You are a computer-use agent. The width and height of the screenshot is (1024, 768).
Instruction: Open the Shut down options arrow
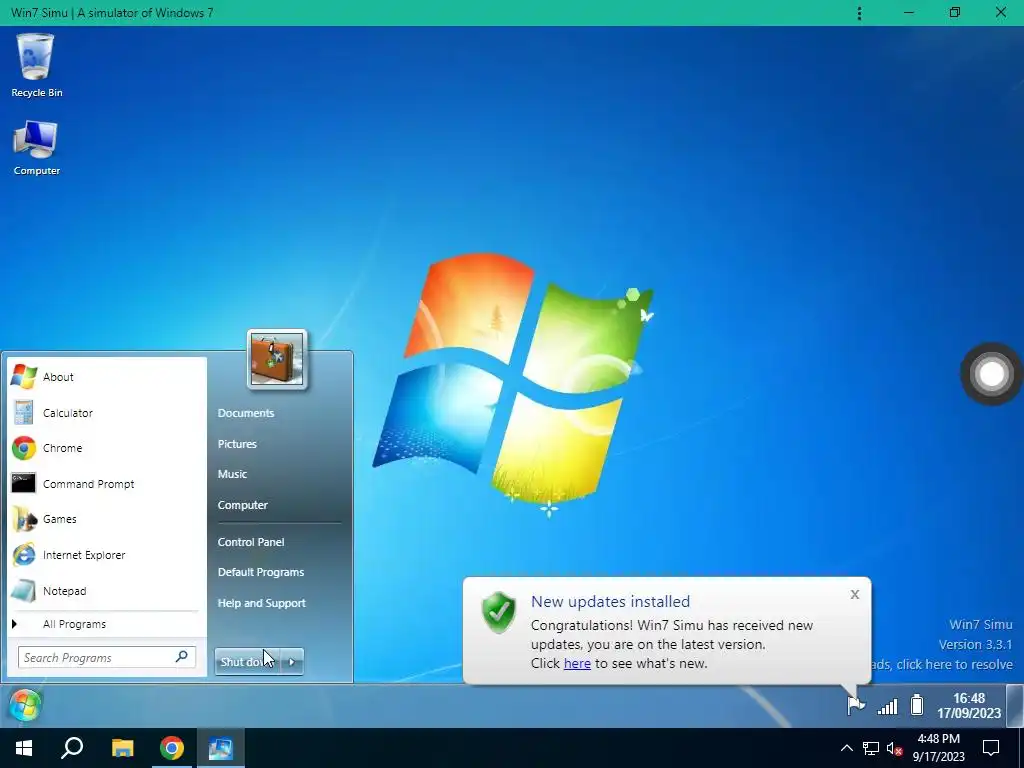[292, 662]
